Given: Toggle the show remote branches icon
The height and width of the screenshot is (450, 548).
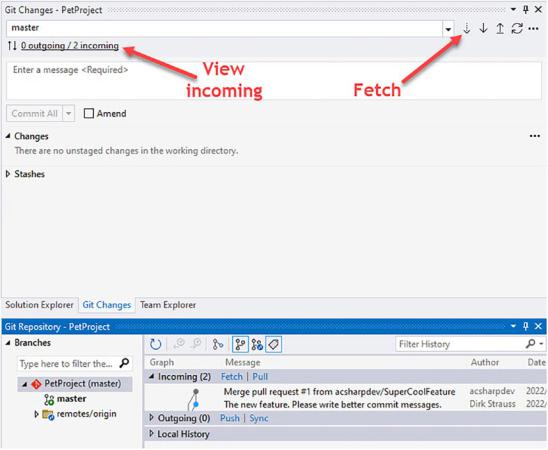Looking at the screenshot, I should tap(257, 344).
